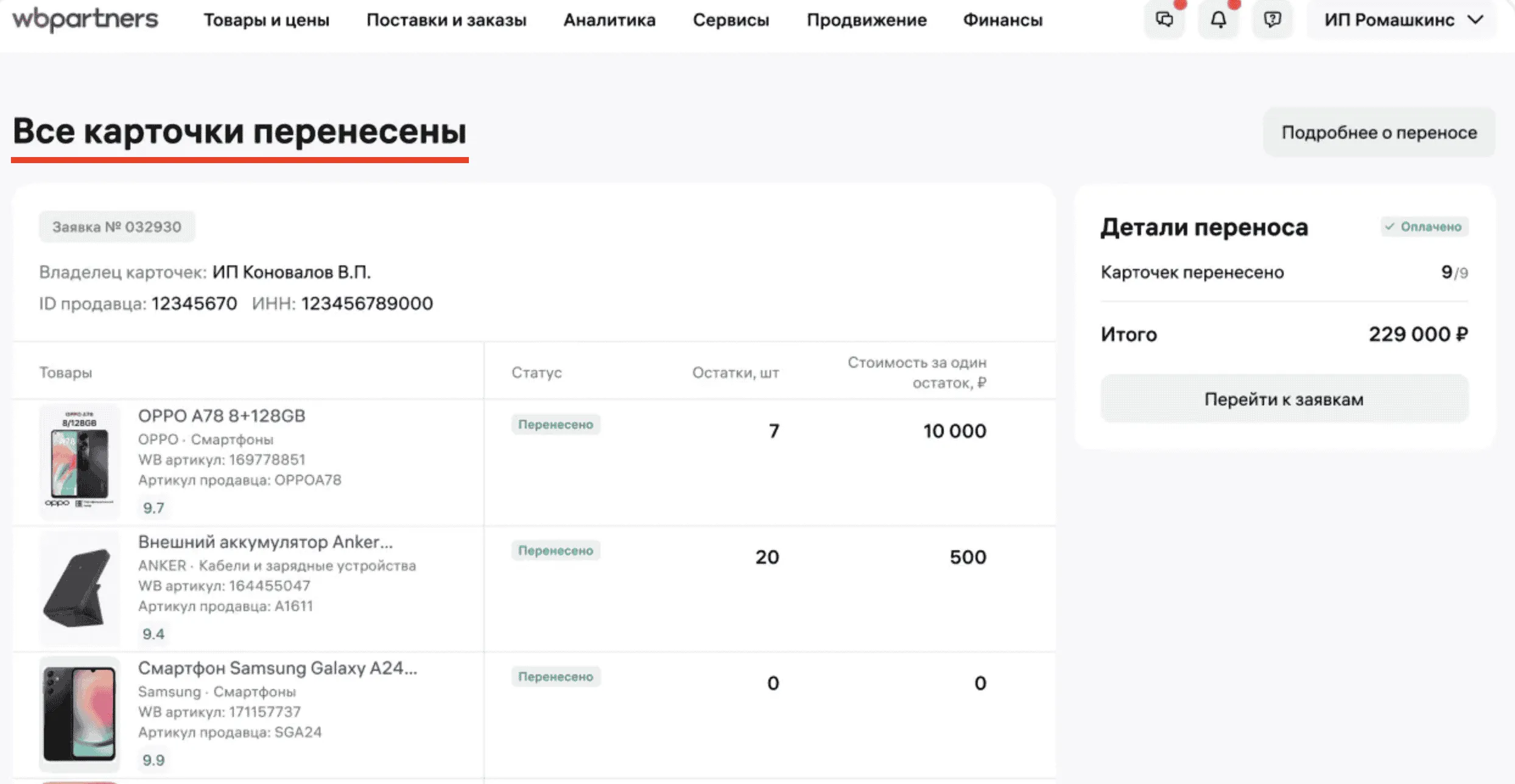This screenshot has width=1515, height=784.
Task: Click the green Оплачено status badge
Action: [1424, 226]
